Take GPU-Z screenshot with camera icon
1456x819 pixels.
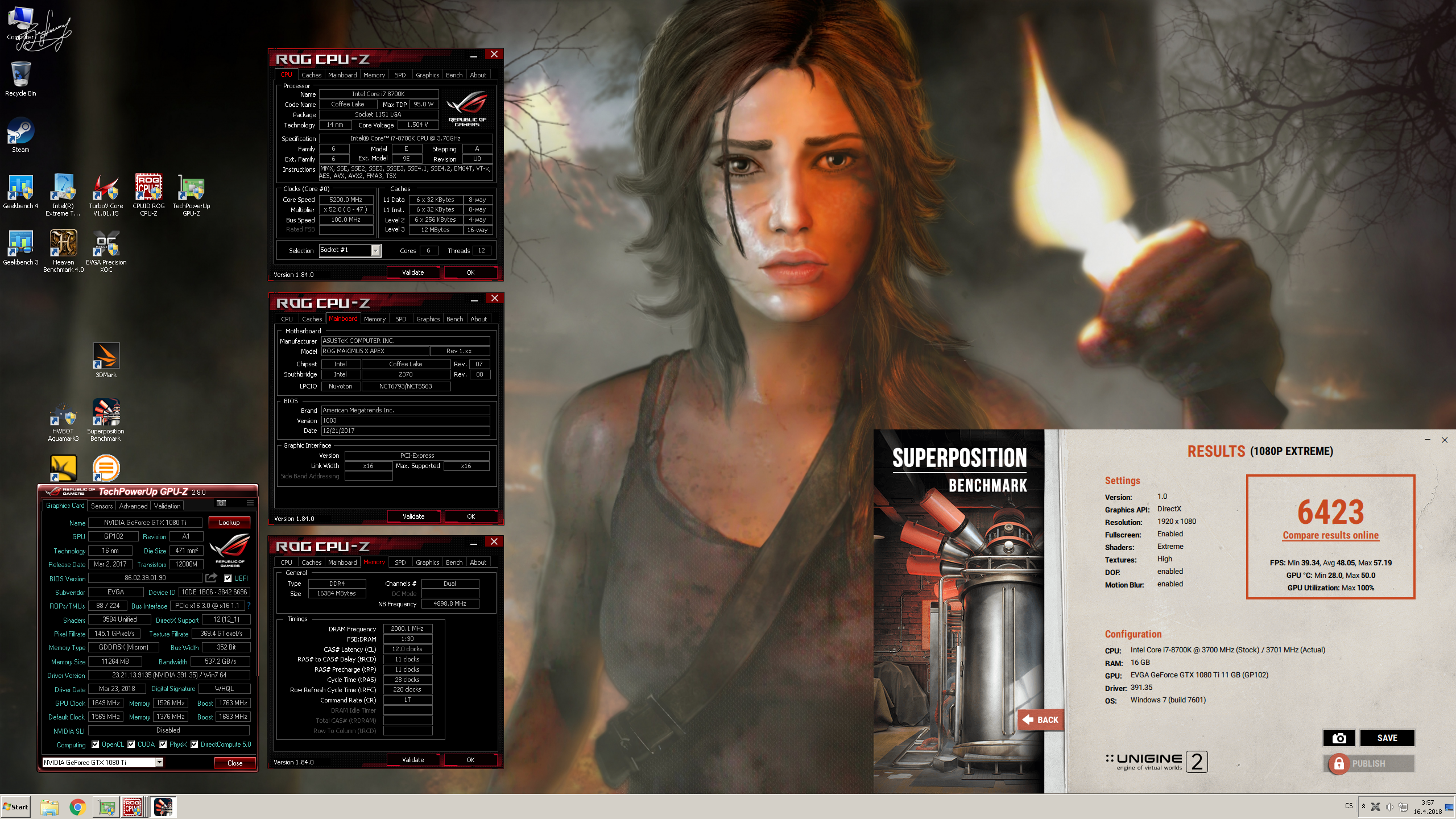[221, 503]
